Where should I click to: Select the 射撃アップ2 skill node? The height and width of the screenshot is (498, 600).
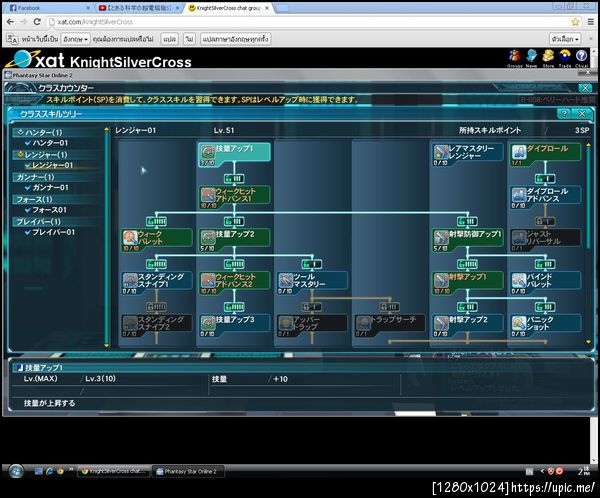468,324
